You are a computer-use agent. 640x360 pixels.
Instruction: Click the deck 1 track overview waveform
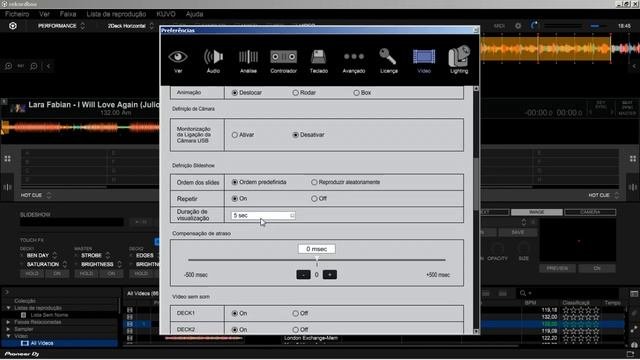pos(80,127)
